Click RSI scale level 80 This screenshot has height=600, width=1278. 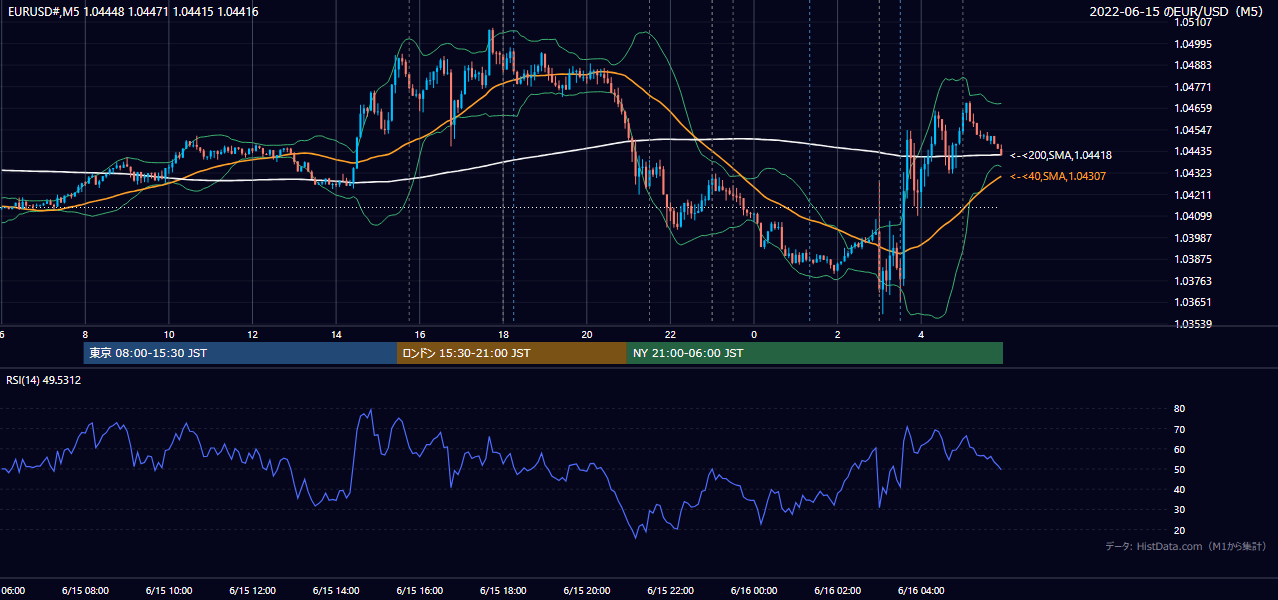point(1179,409)
